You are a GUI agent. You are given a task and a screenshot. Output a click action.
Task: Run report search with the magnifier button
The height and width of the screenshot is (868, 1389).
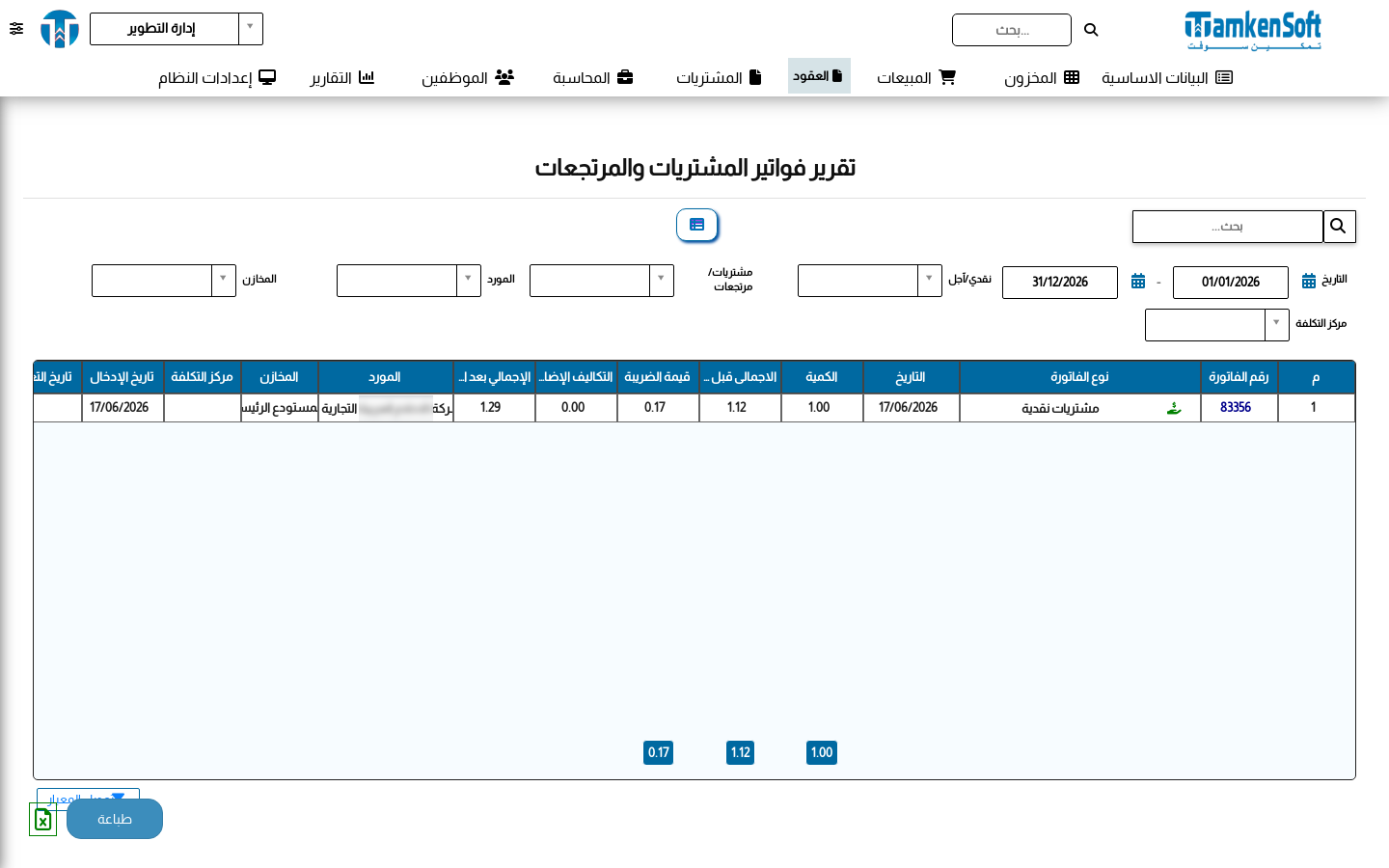point(1339,227)
